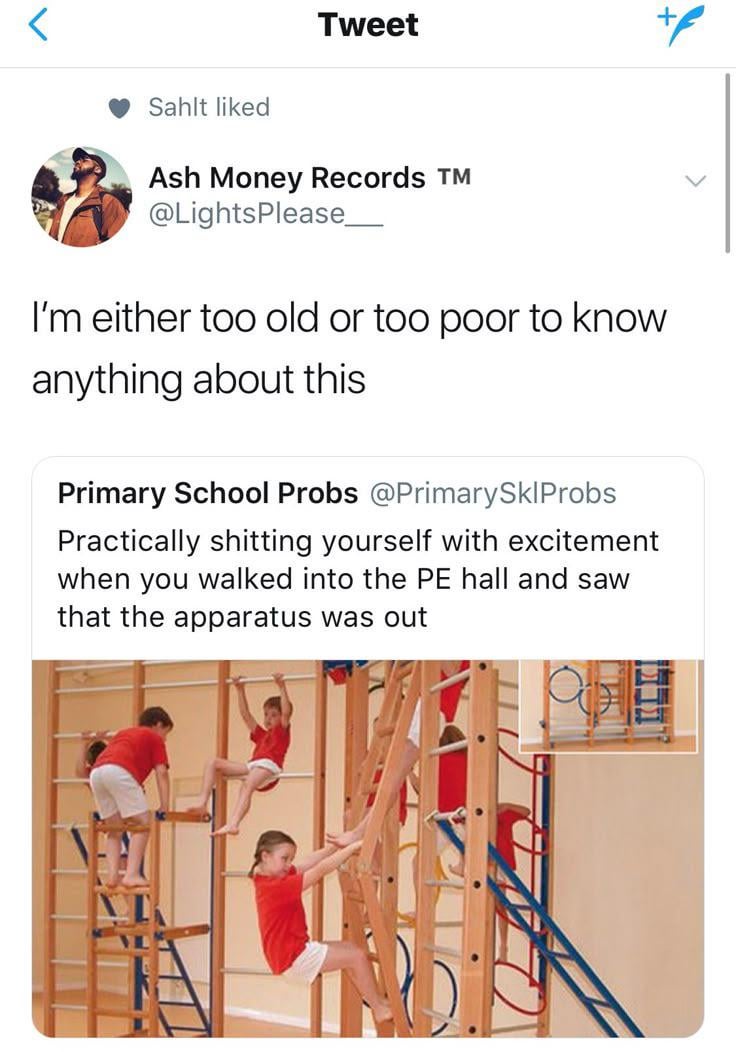The image size is (736, 1052).
Task: Open Ash Money Records profile picture
Action: (x=81, y=197)
